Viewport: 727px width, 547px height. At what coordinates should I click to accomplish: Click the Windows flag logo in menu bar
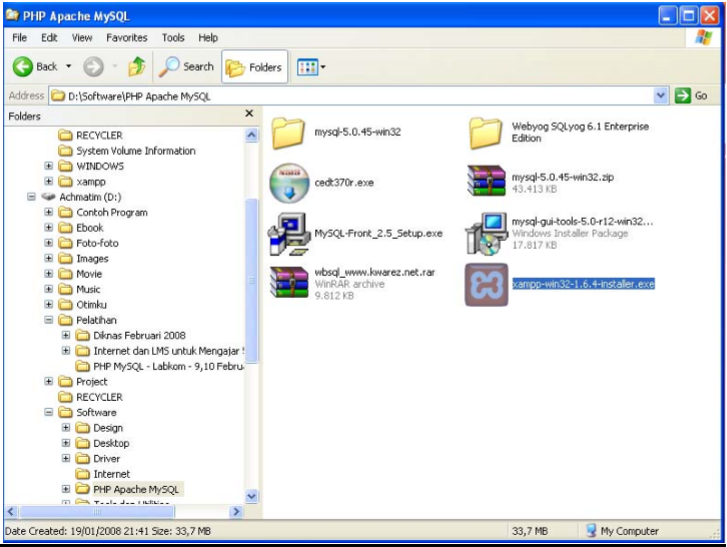703,38
